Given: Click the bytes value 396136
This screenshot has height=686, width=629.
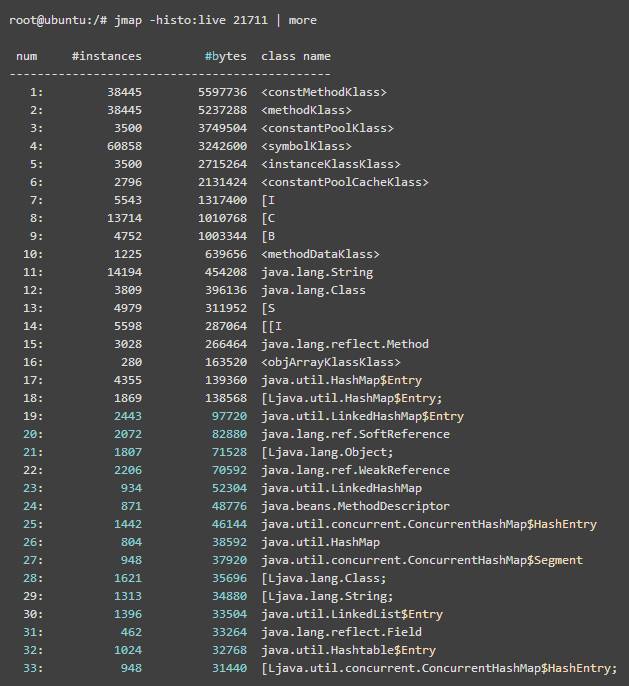Looking at the screenshot, I should click(226, 290).
